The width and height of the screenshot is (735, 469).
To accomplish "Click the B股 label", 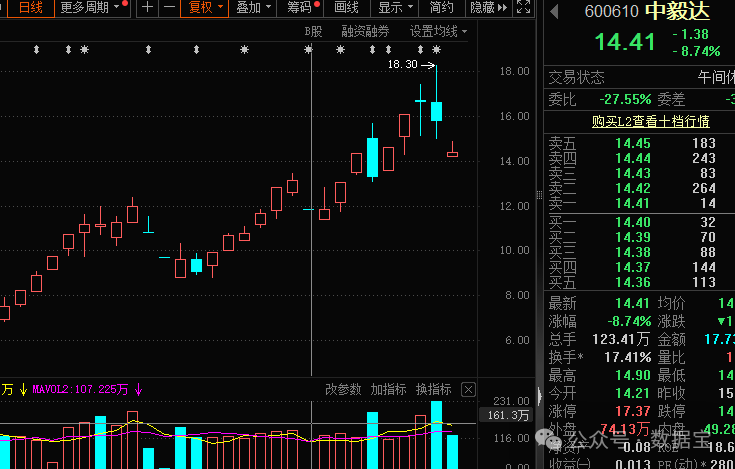I will (313, 31).
